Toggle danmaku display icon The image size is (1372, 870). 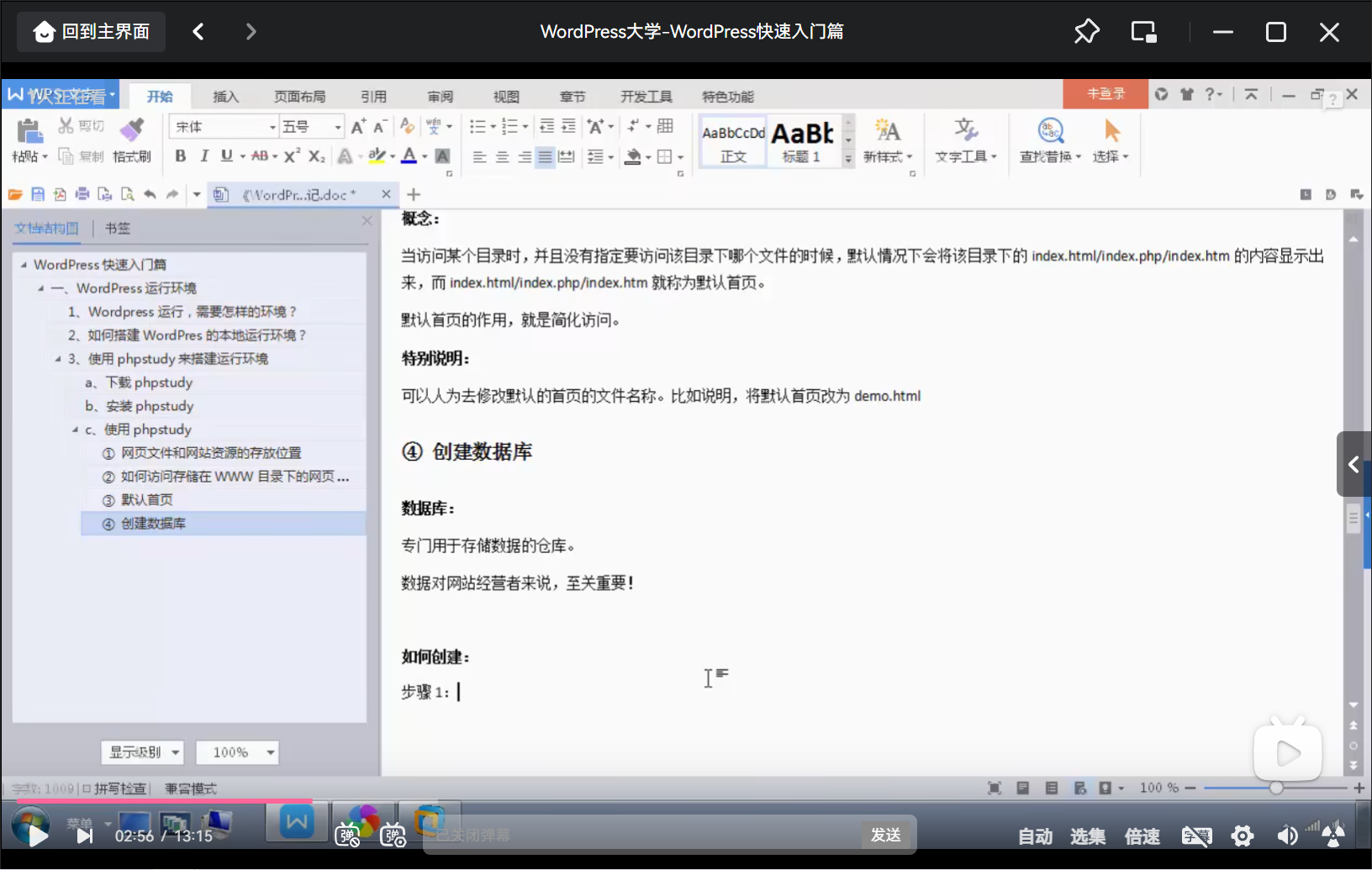[347, 836]
